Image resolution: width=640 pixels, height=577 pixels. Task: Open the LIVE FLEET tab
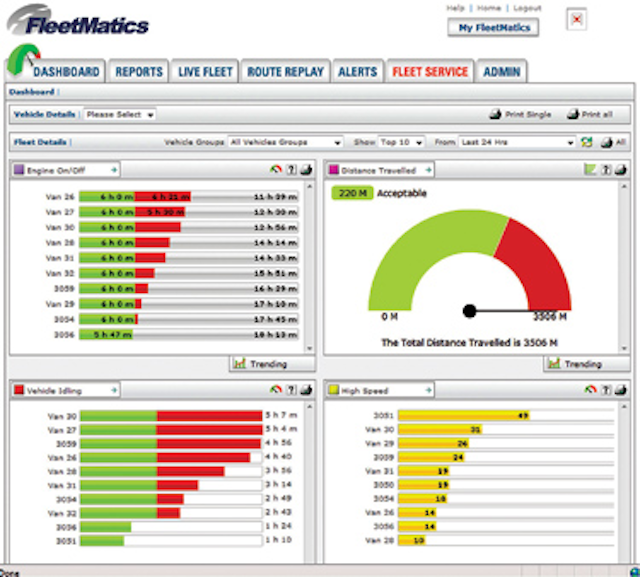(x=205, y=72)
